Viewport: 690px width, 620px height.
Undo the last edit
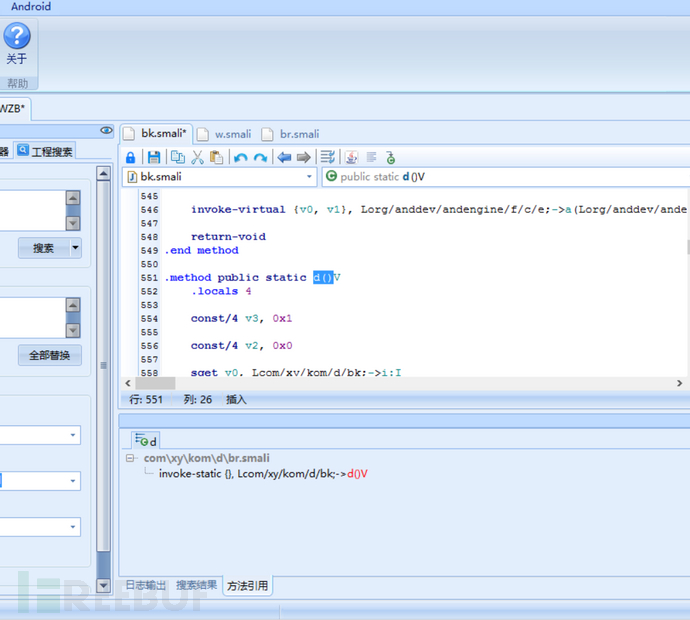pos(240,158)
